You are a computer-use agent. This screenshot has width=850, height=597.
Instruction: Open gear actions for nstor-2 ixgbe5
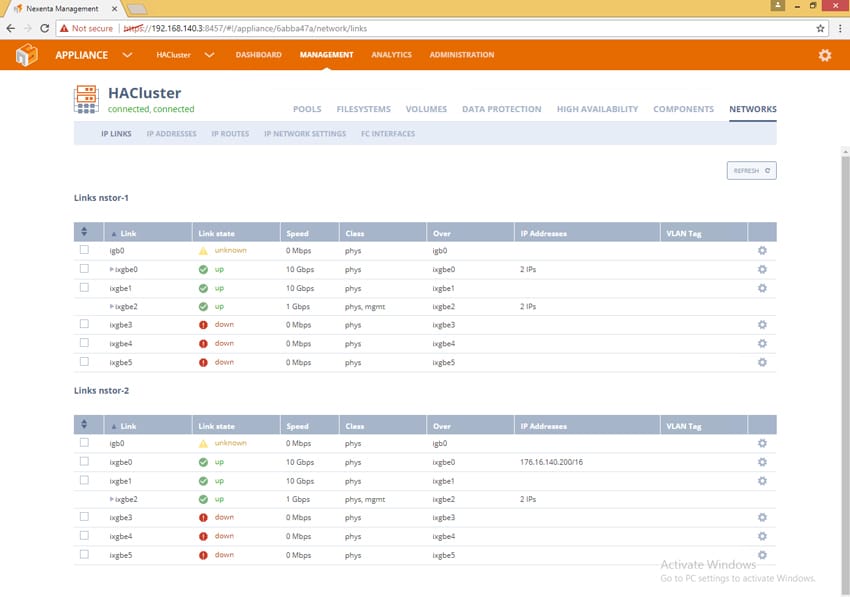pos(762,555)
